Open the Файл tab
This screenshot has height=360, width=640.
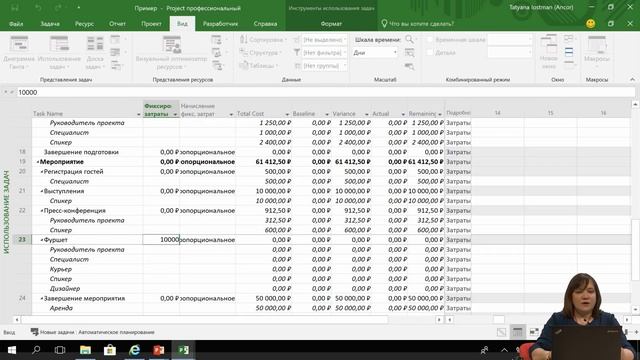click(16, 24)
